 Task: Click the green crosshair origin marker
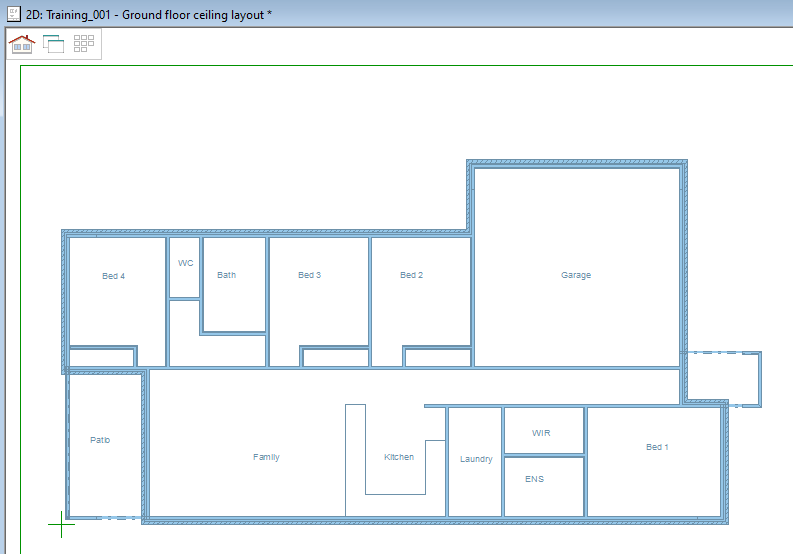coord(61,524)
